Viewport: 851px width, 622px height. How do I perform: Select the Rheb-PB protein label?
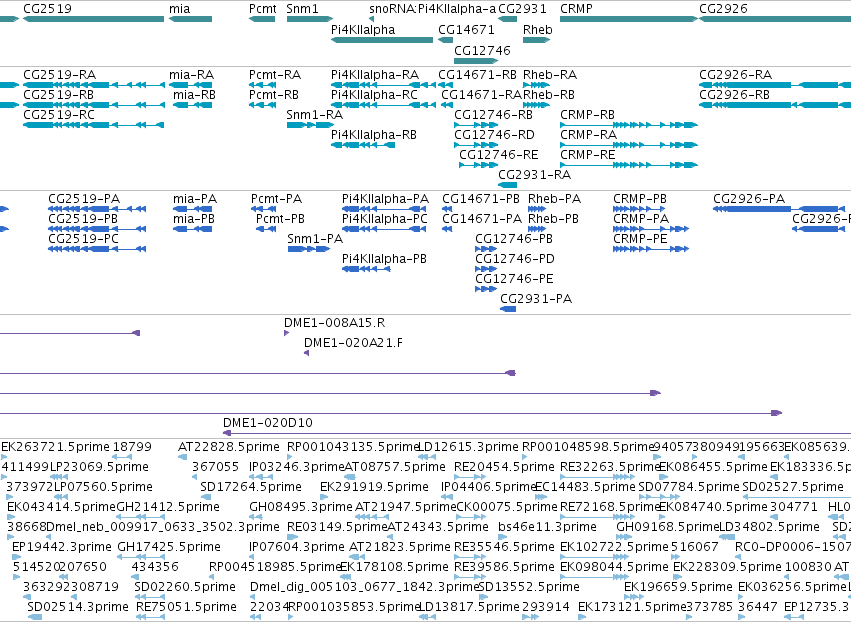point(554,219)
